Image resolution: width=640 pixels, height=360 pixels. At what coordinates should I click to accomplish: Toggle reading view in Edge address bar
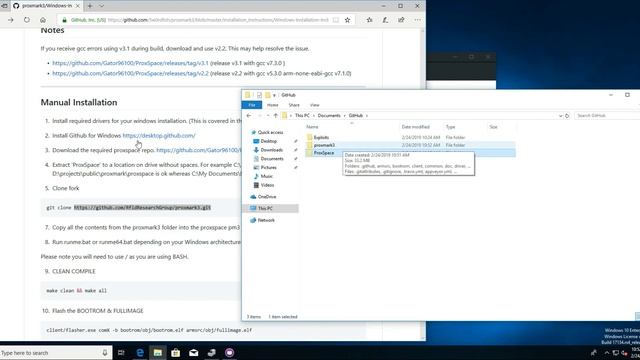[336, 20]
